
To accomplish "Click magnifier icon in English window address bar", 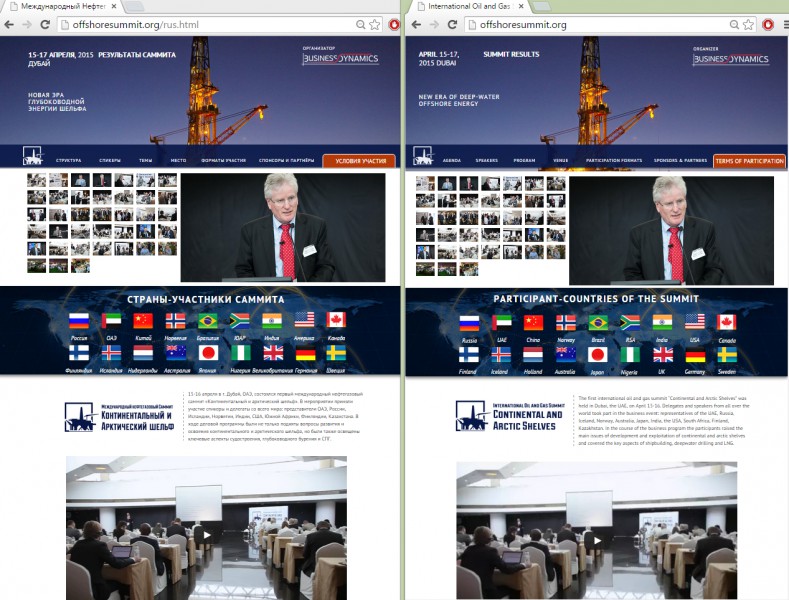I will click(x=734, y=25).
